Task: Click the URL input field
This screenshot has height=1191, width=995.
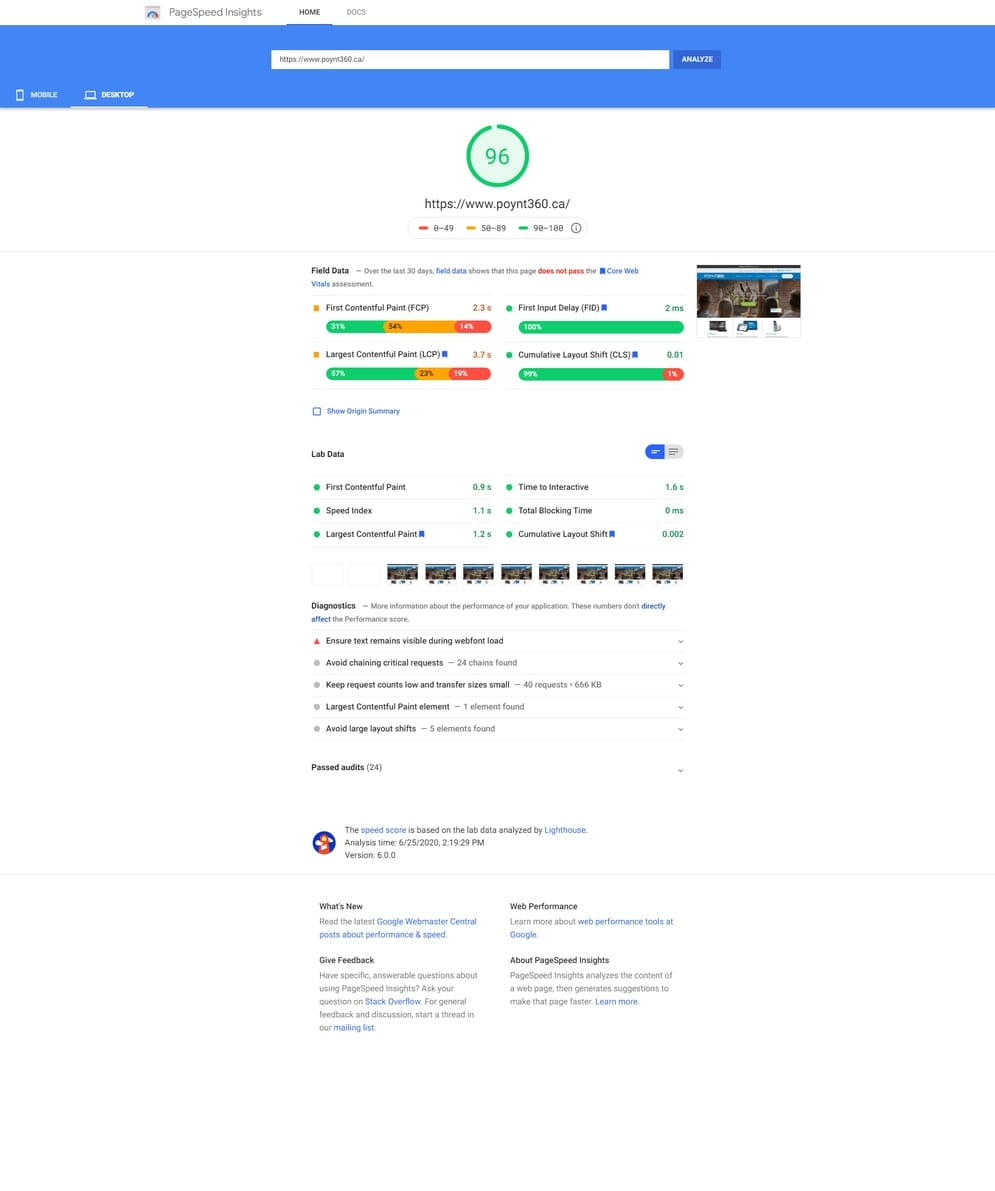Action: (x=469, y=59)
